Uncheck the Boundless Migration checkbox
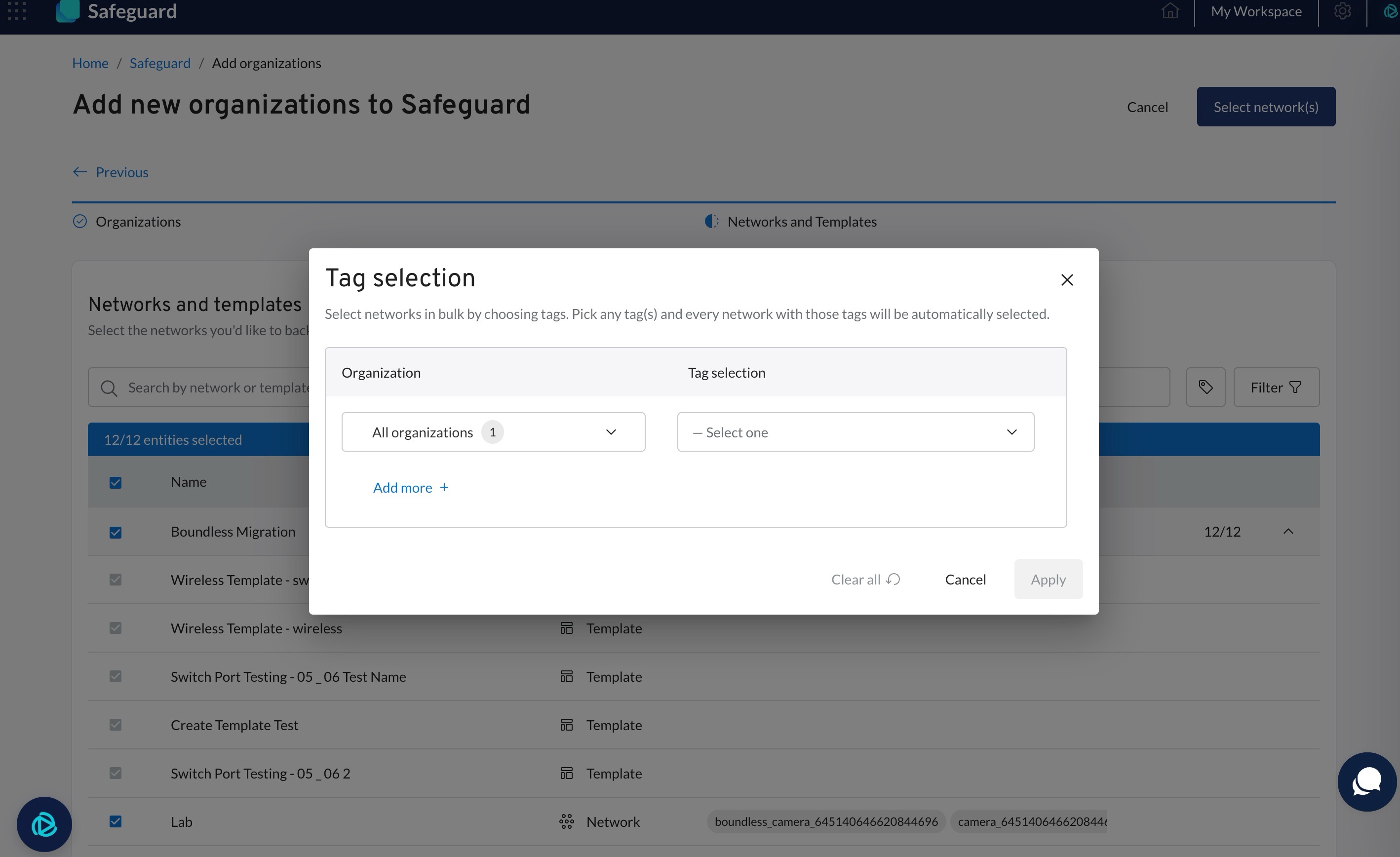The height and width of the screenshot is (857, 1400). (x=116, y=532)
